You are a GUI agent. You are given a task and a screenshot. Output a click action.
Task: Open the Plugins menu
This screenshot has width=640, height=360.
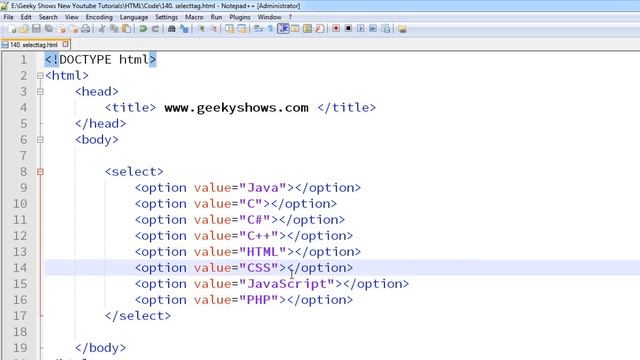click(240, 17)
